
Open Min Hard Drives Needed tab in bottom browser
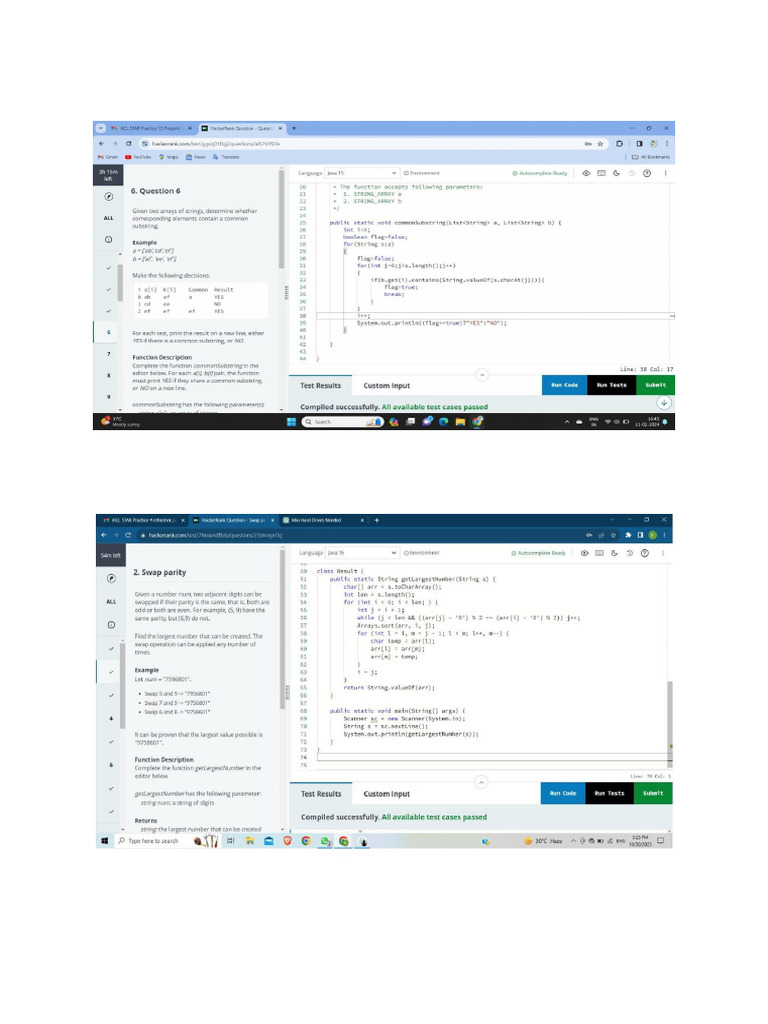tap(324, 520)
